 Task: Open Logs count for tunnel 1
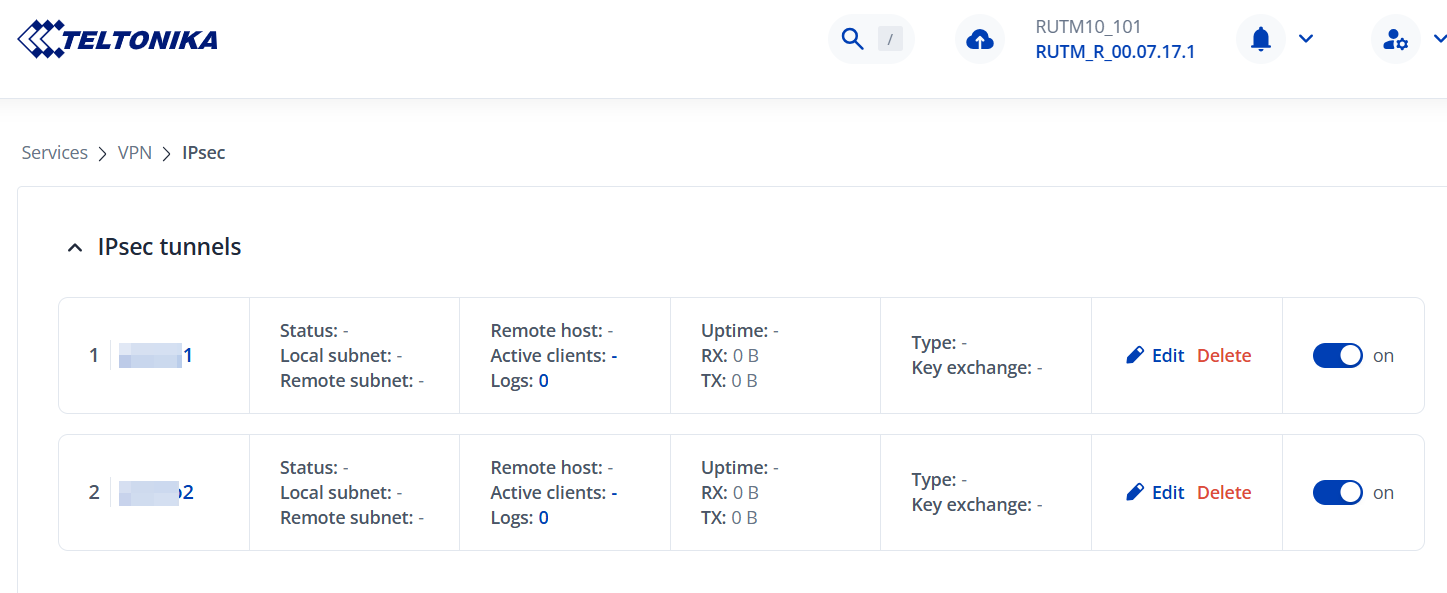click(x=544, y=380)
